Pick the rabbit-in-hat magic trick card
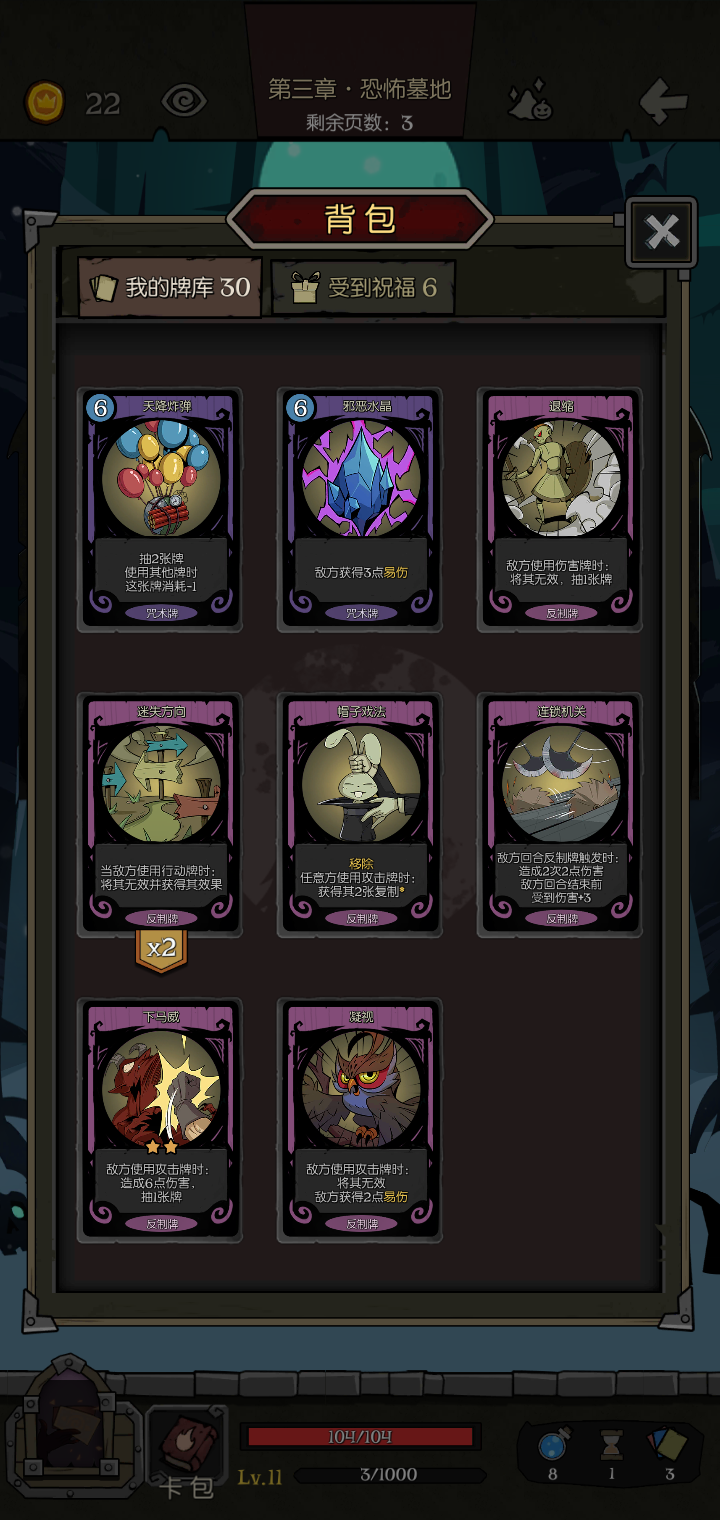 [360, 815]
